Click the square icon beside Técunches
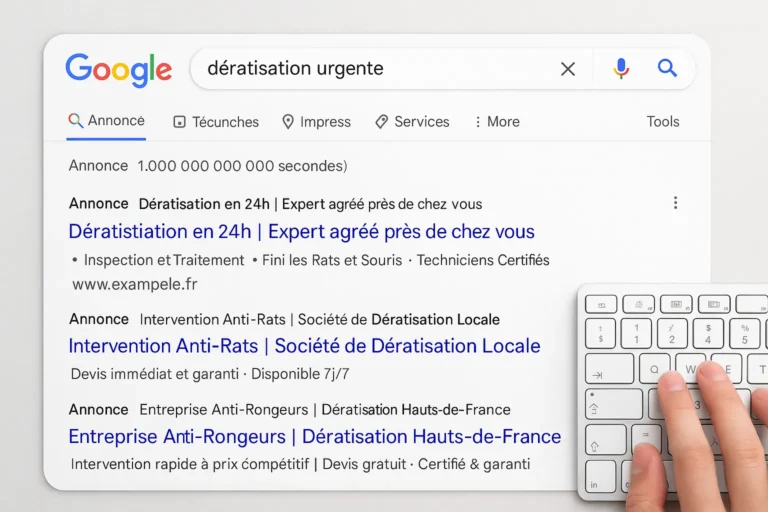The image size is (768, 512). pyautogui.click(x=180, y=122)
